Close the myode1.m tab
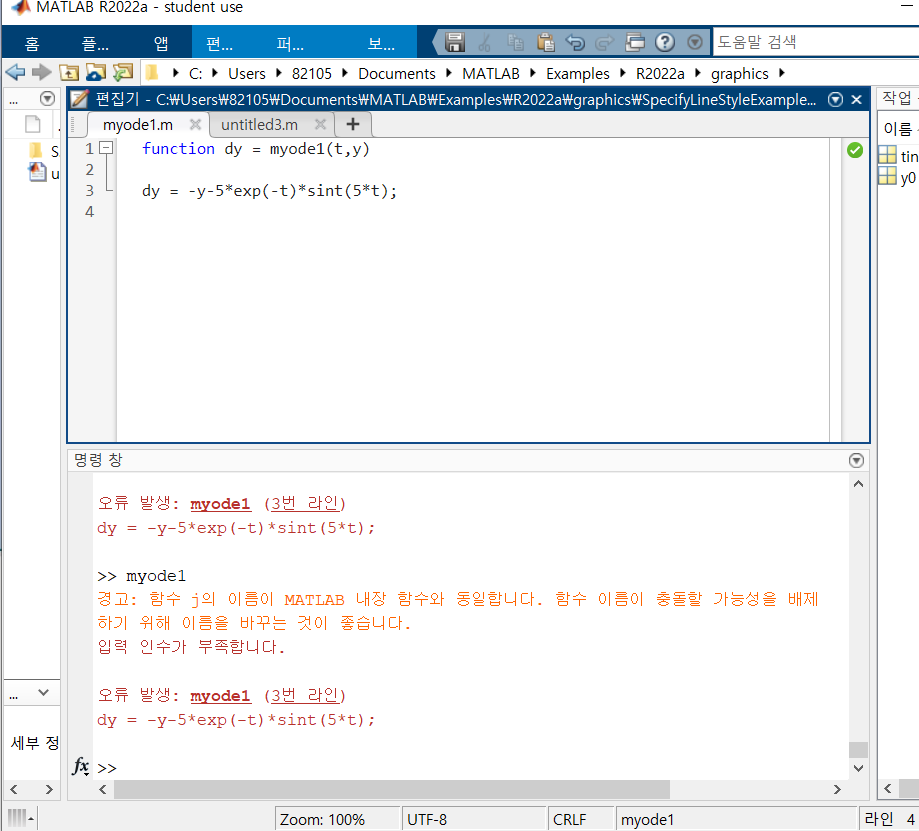 195,124
